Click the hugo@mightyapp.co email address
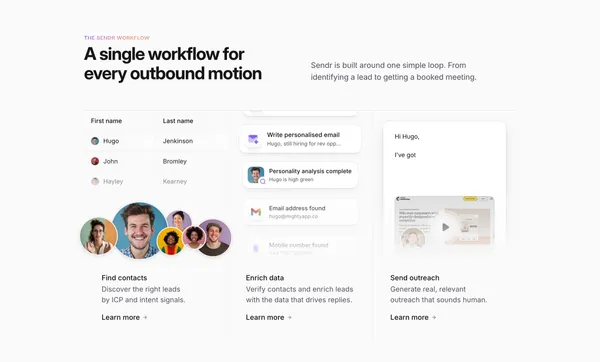Viewport: 600px width, 362px height. [x=293, y=217]
